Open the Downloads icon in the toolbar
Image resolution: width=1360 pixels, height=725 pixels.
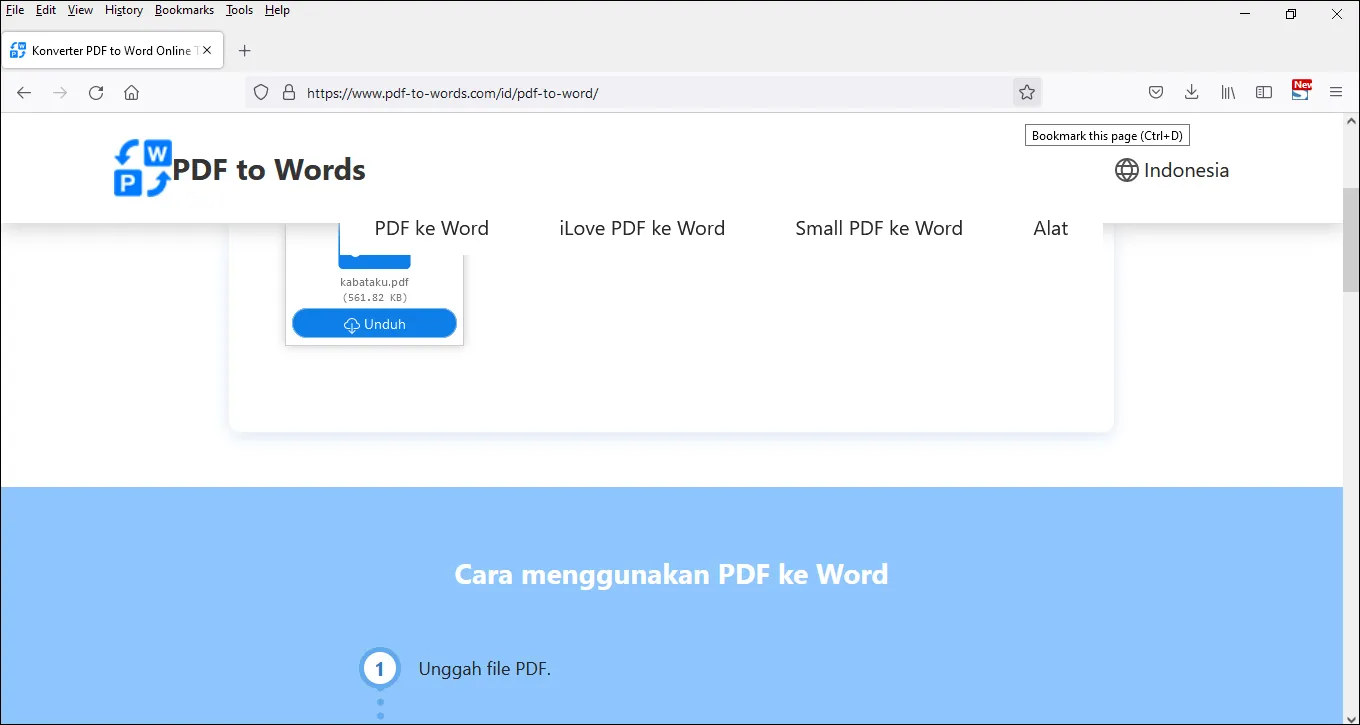(1191, 92)
